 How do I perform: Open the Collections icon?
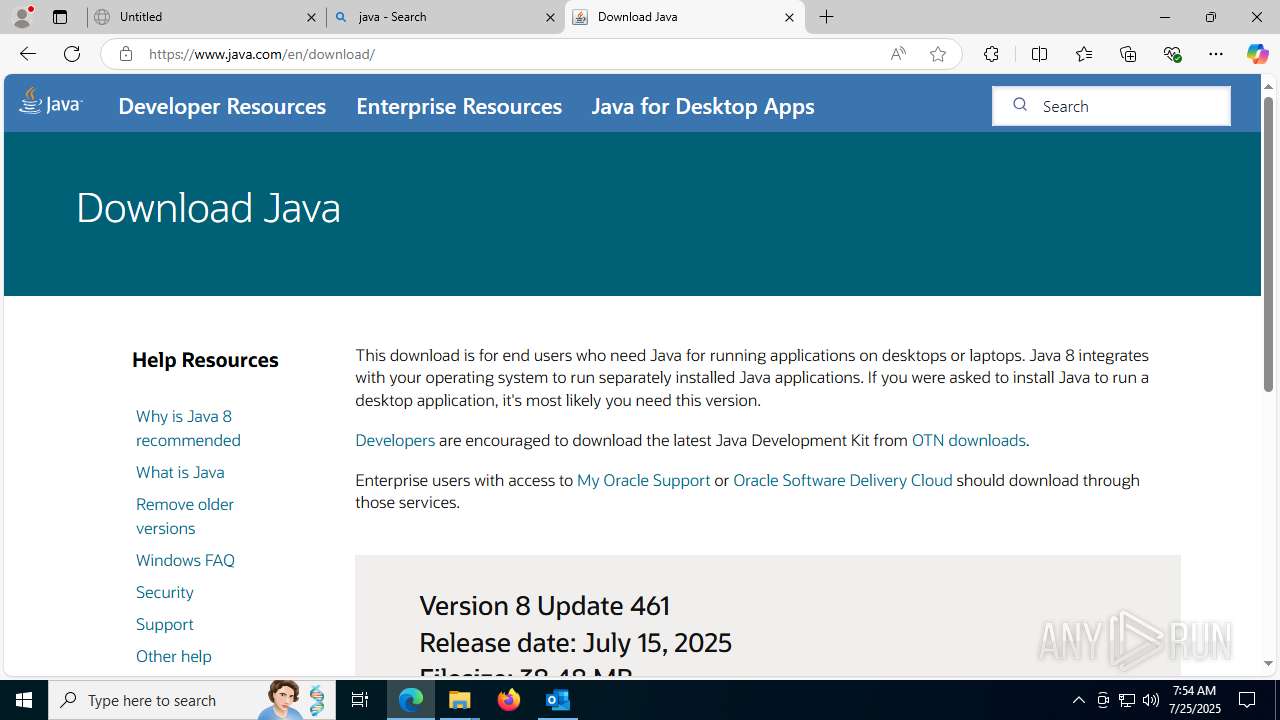point(1128,54)
